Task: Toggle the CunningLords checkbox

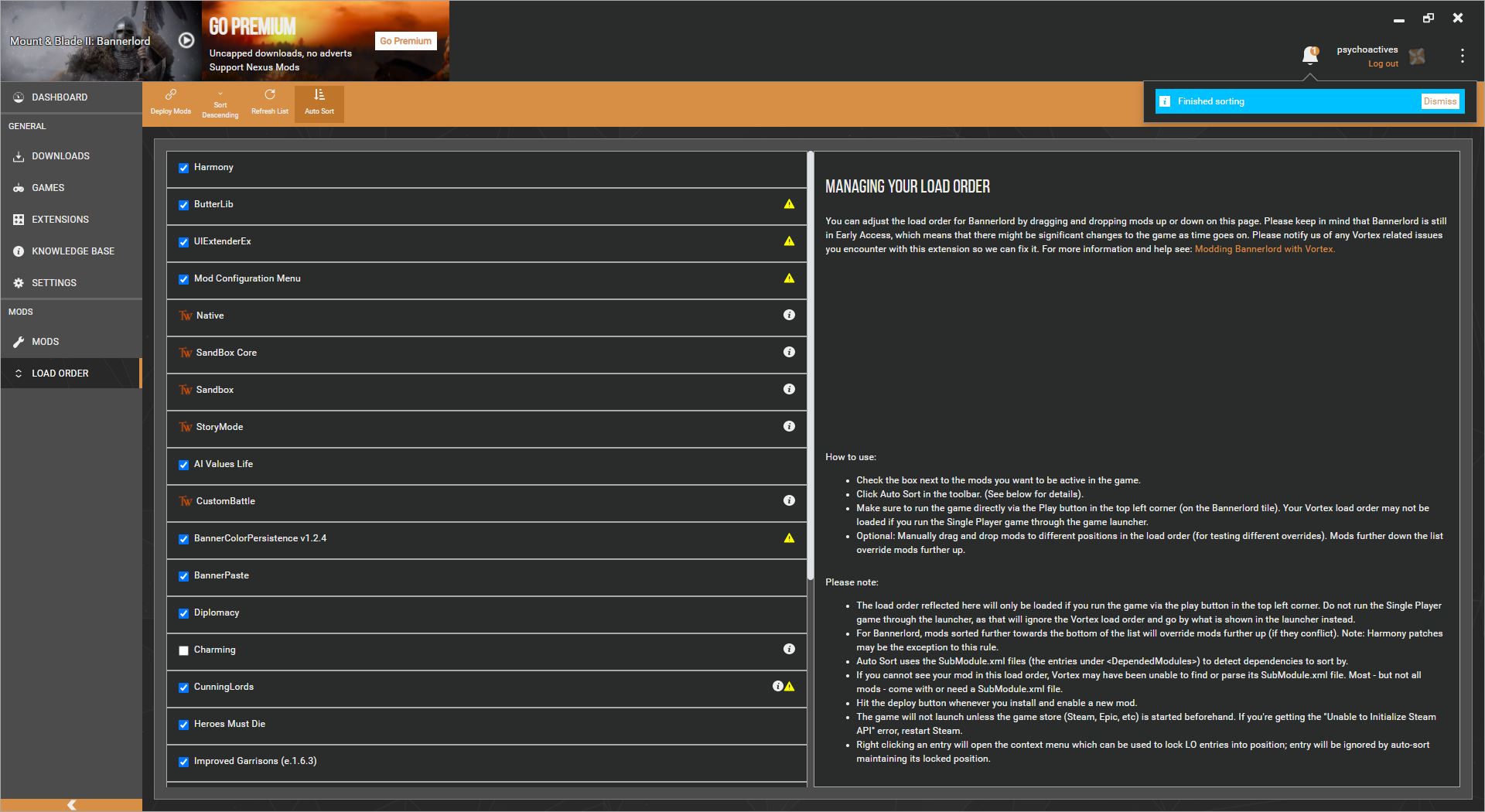Action: pyautogui.click(x=183, y=687)
